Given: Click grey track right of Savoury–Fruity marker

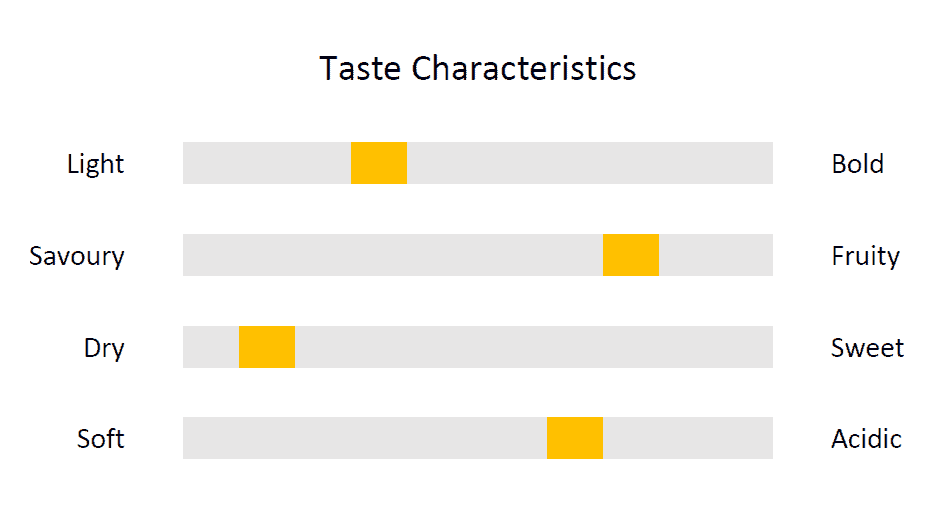Looking at the screenshot, I should [716, 255].
